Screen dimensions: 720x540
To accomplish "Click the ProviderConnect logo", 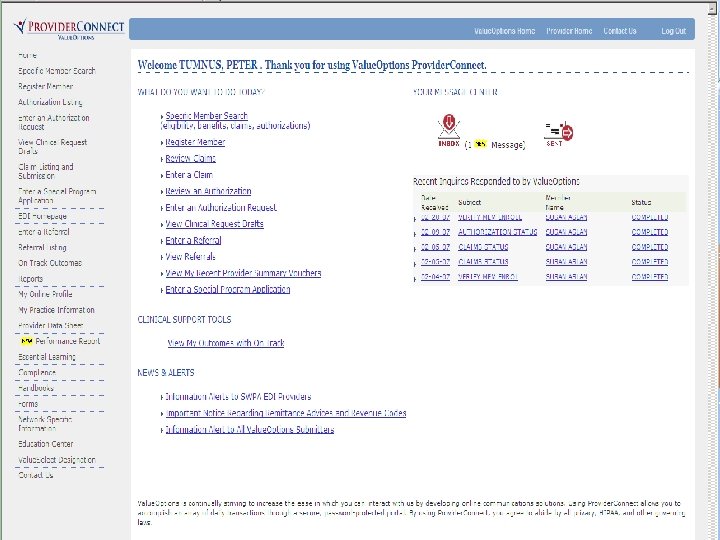I will click(69, 29).
